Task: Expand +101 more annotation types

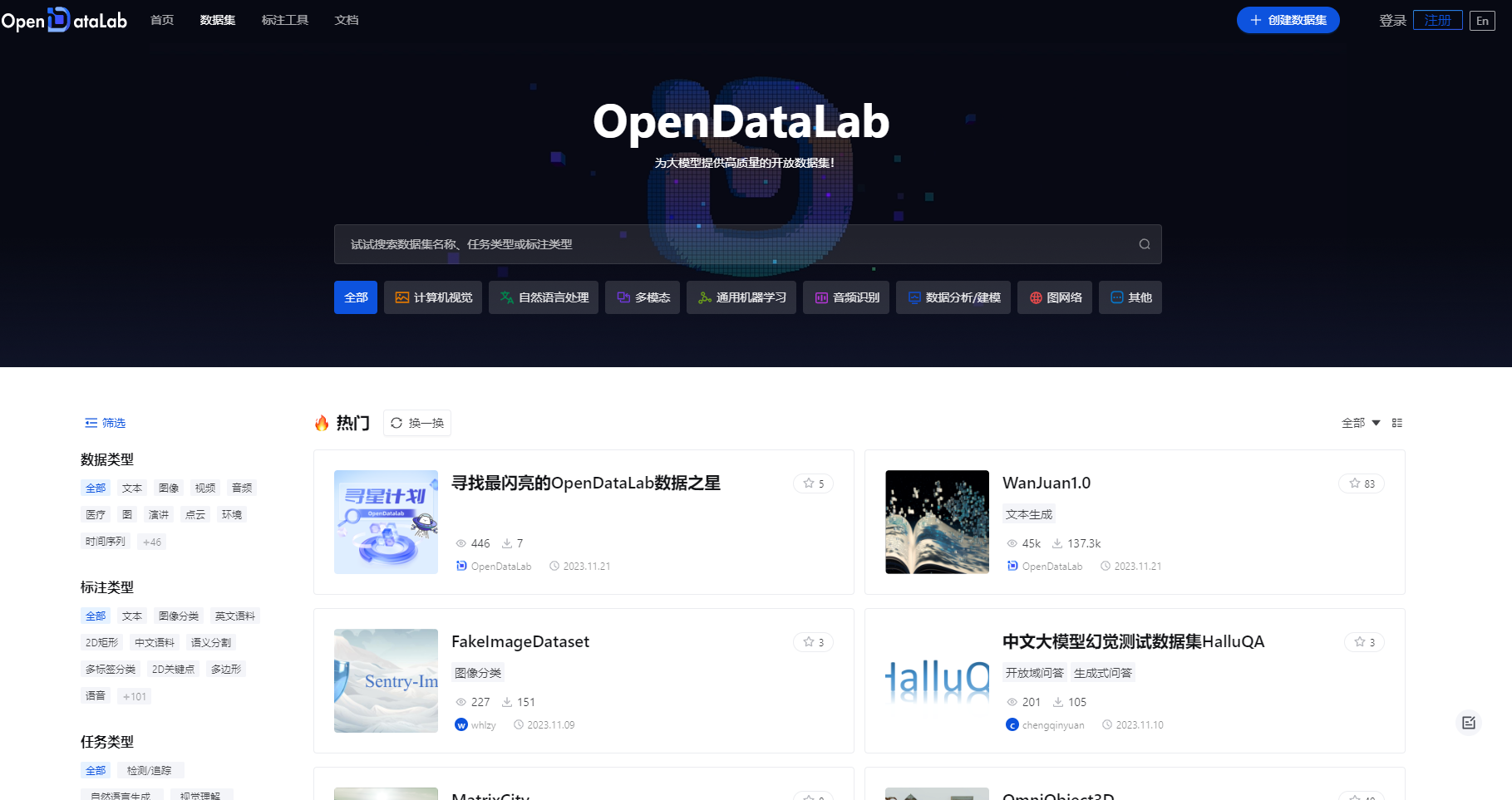Action: [x=134, y=696]
